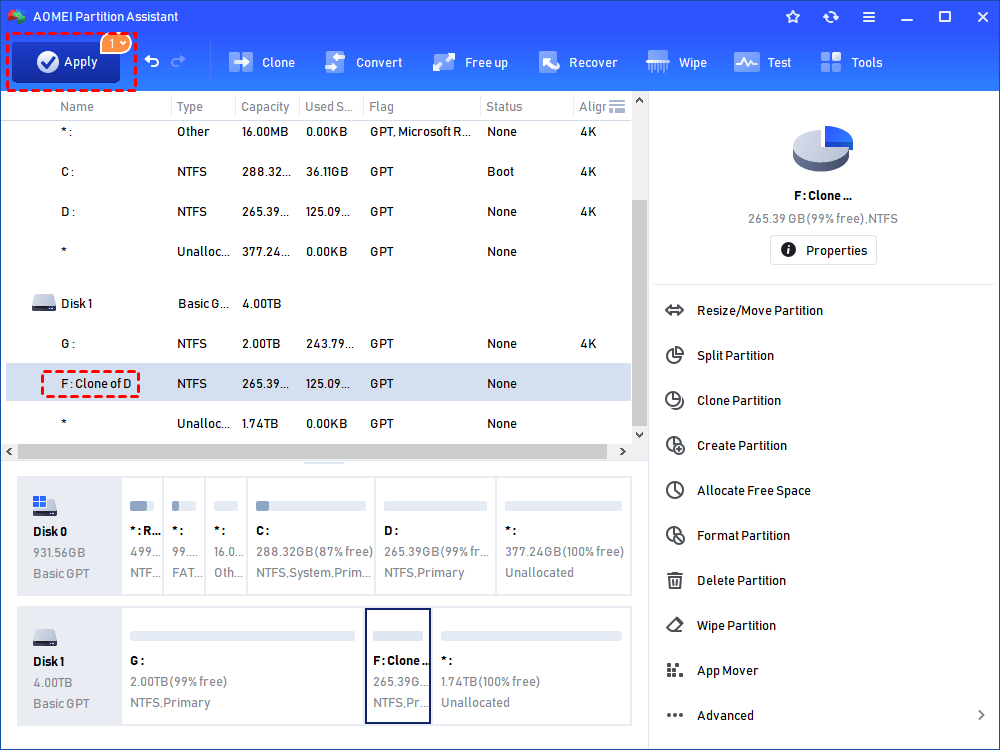The height and width of the screenshot is (750, 1000).
Task: Click the Split Partition icon
Action: pos(675,355)
